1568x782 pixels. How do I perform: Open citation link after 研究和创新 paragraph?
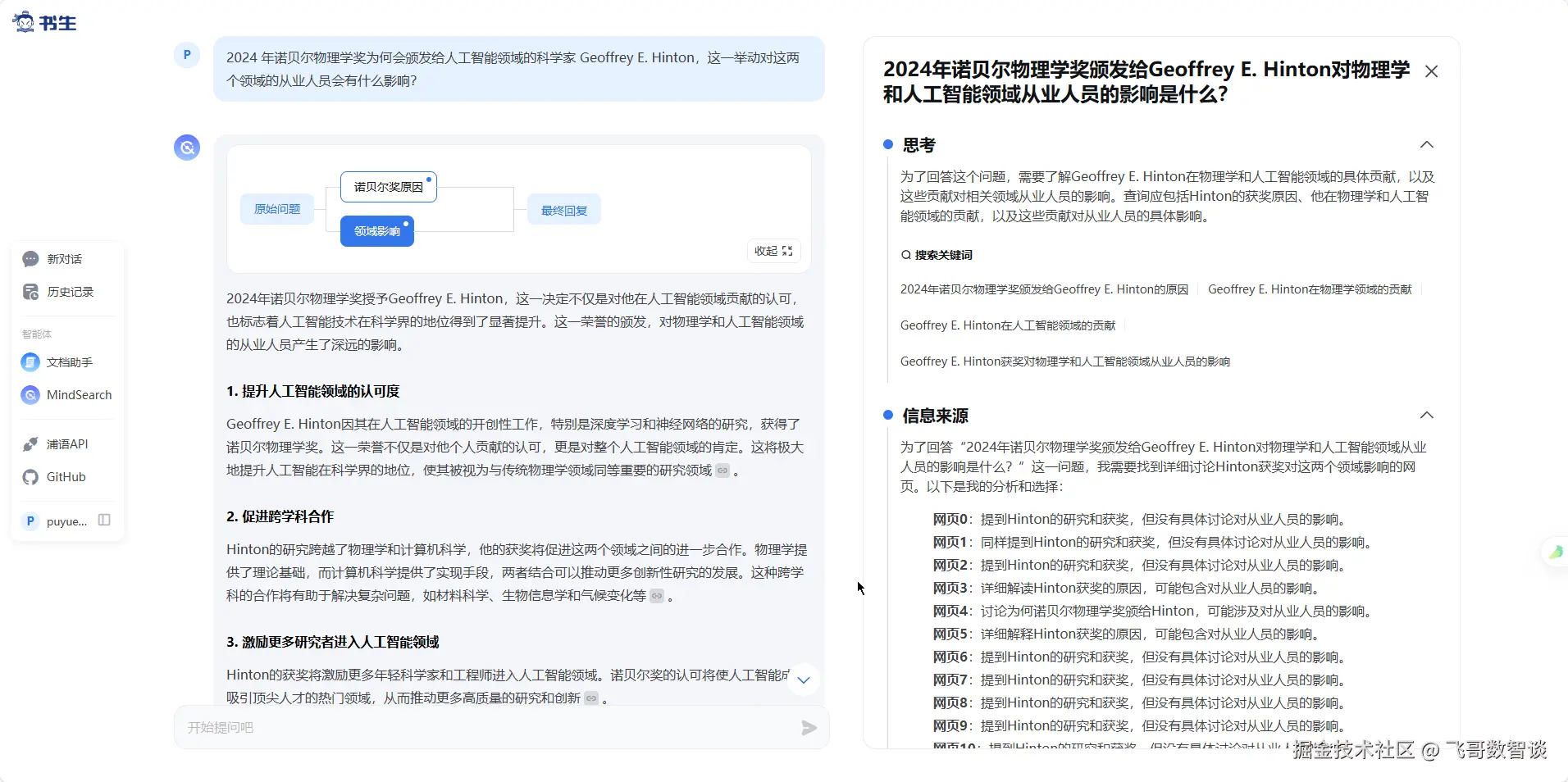pyautogui.click(x=591, y=698)
